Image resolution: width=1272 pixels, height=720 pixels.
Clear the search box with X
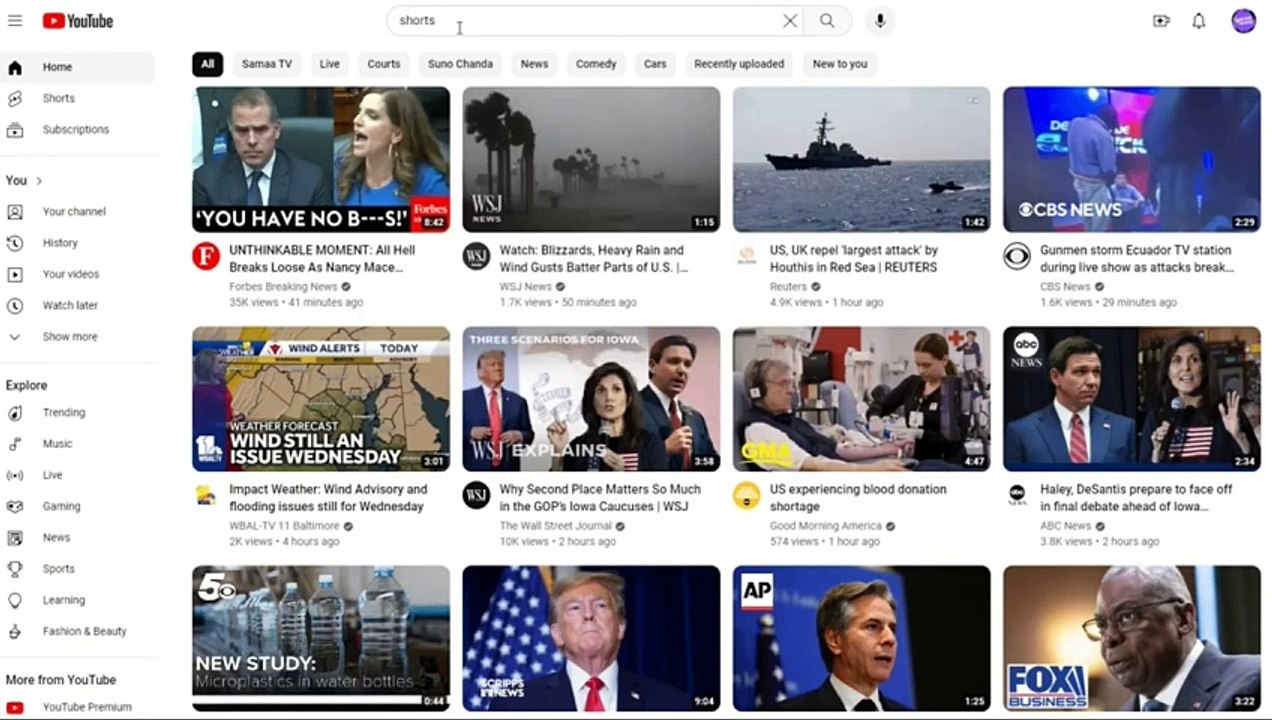[790, 20]
